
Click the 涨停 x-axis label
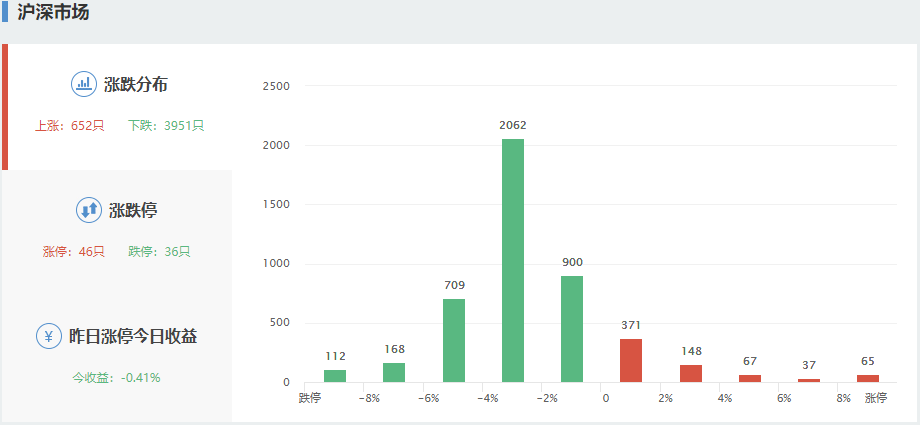pyautogui.click(x=876, y=399)
